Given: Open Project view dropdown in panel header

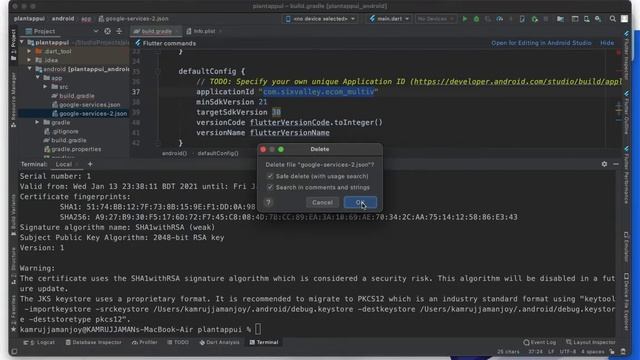Looking at the screenshot, I should point(96,31).
